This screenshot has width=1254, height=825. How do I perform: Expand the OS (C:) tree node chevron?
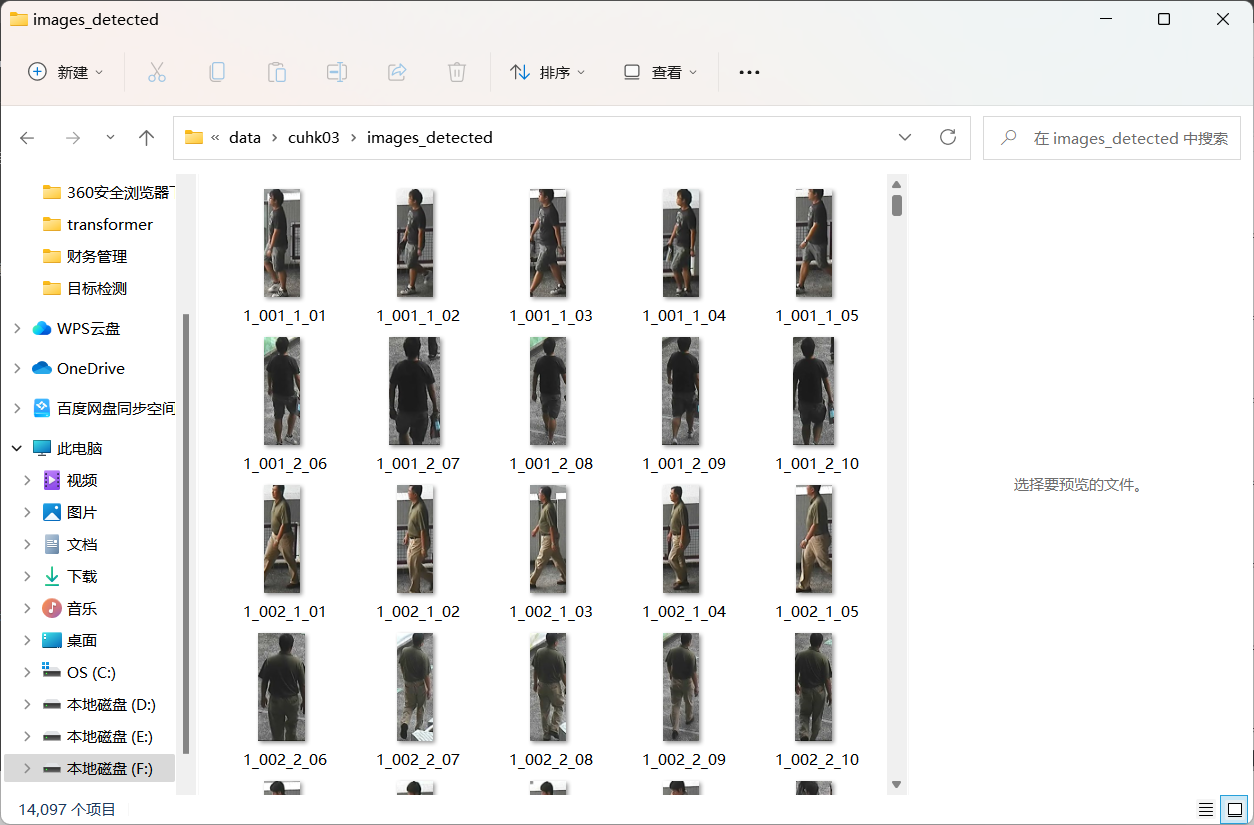pos(28,672)
